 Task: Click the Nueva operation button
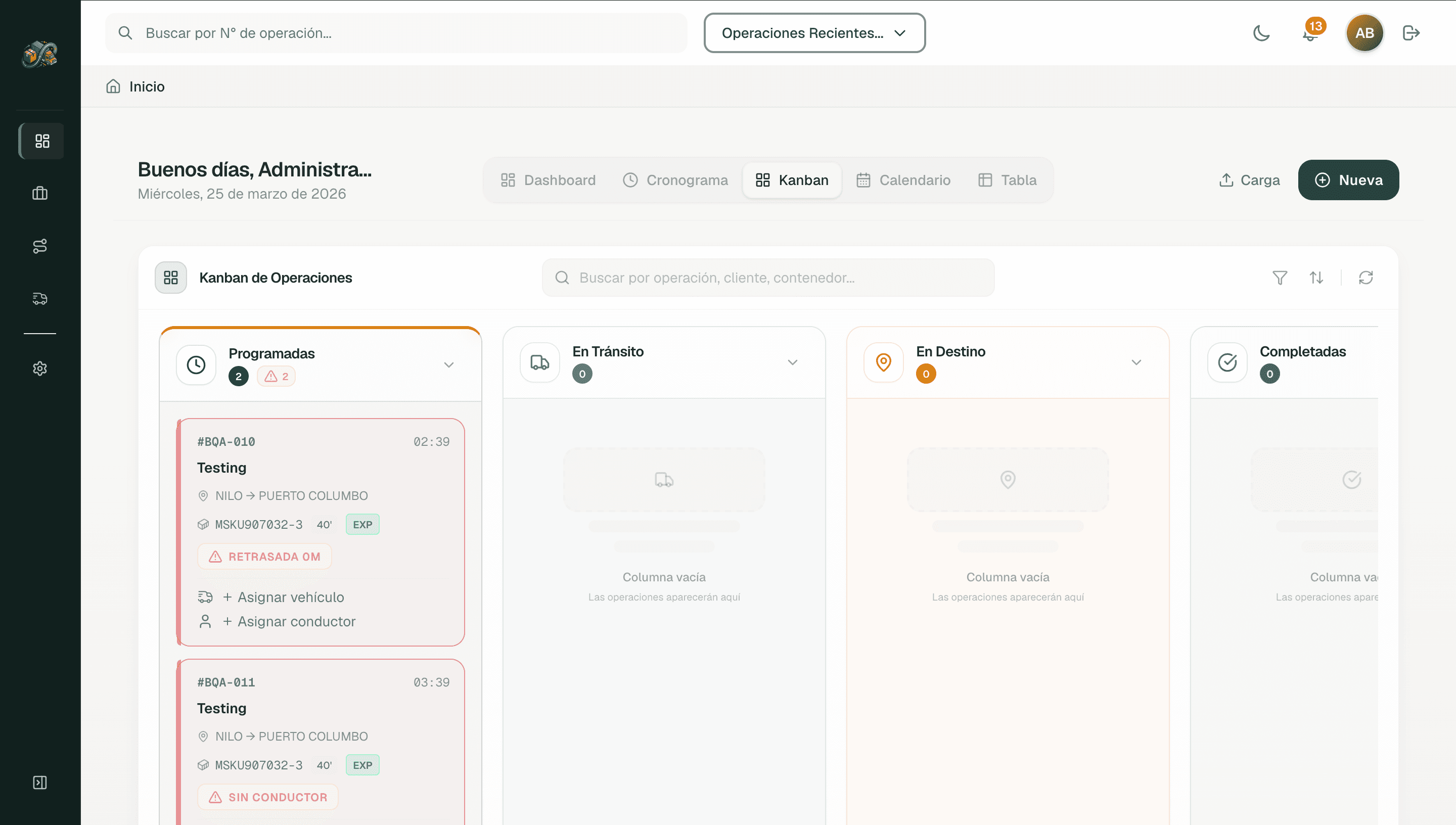pyautogui.click(x=1348, y=180)
